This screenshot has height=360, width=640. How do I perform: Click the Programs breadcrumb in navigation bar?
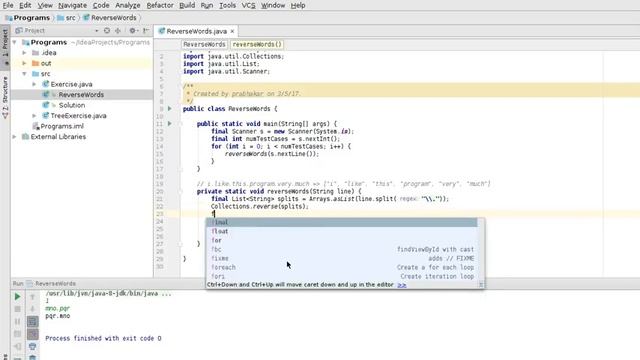tap(28, 18)
